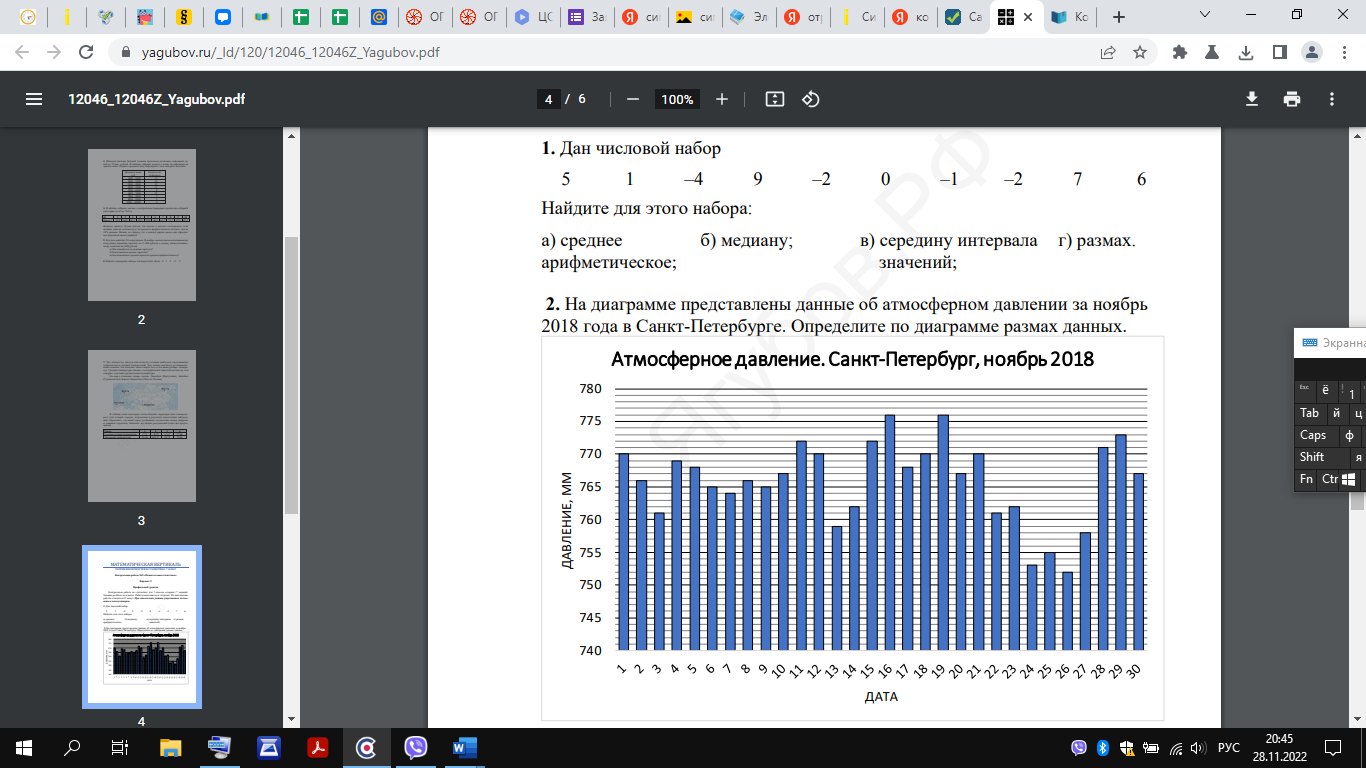Share this page icon in address bar
This screenshot has height=768, width=1366.
(x=1108, y=52)
